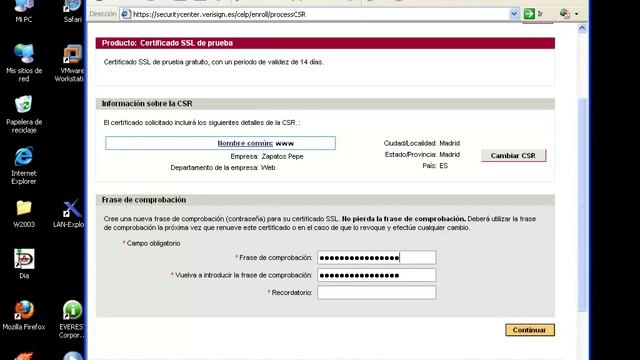Open EVEREST Corporate desktop shortcut
The height and width of the screenshot is (360, 640).
[72, 319]
